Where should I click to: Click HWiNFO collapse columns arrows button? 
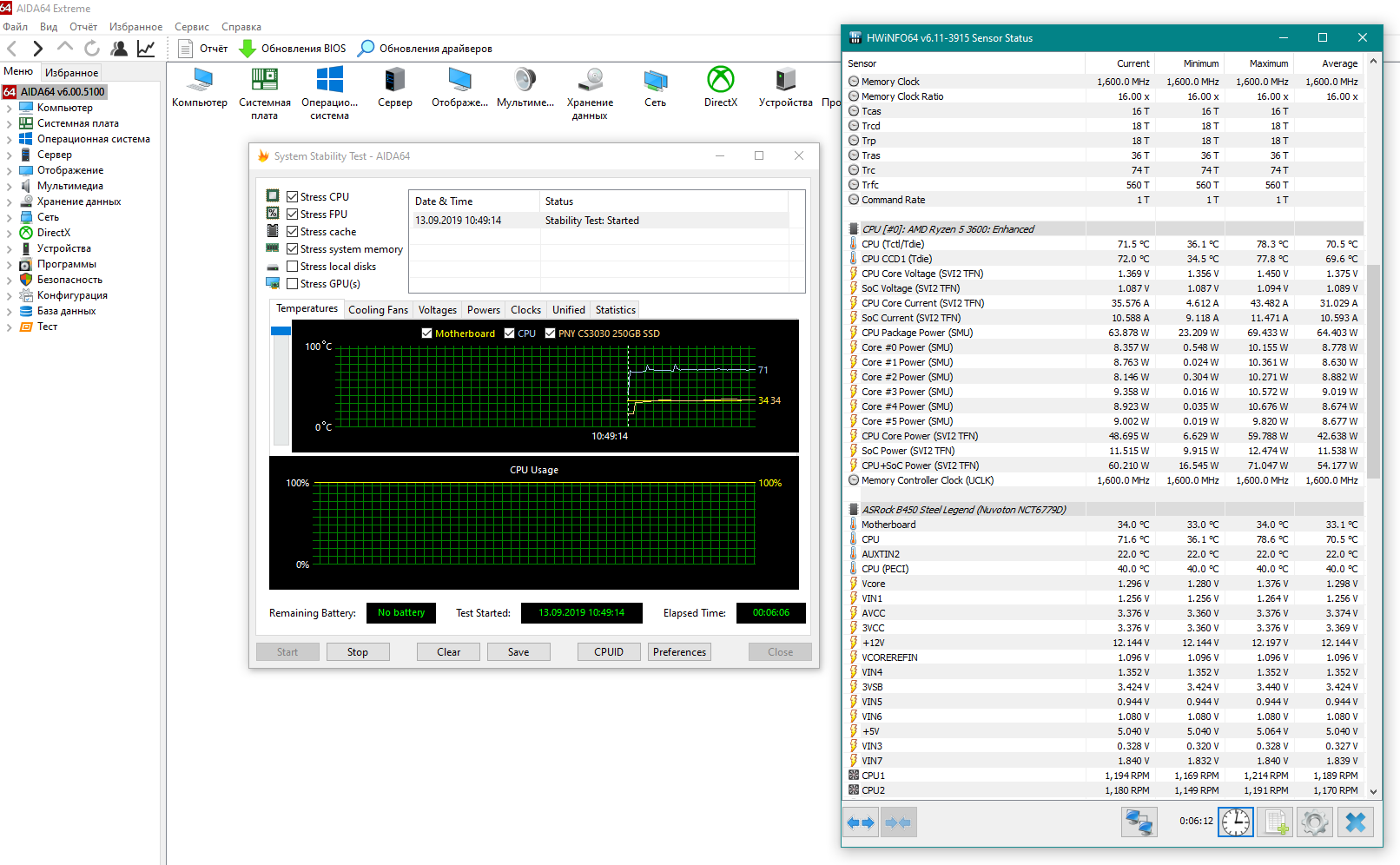pos(899,822)
